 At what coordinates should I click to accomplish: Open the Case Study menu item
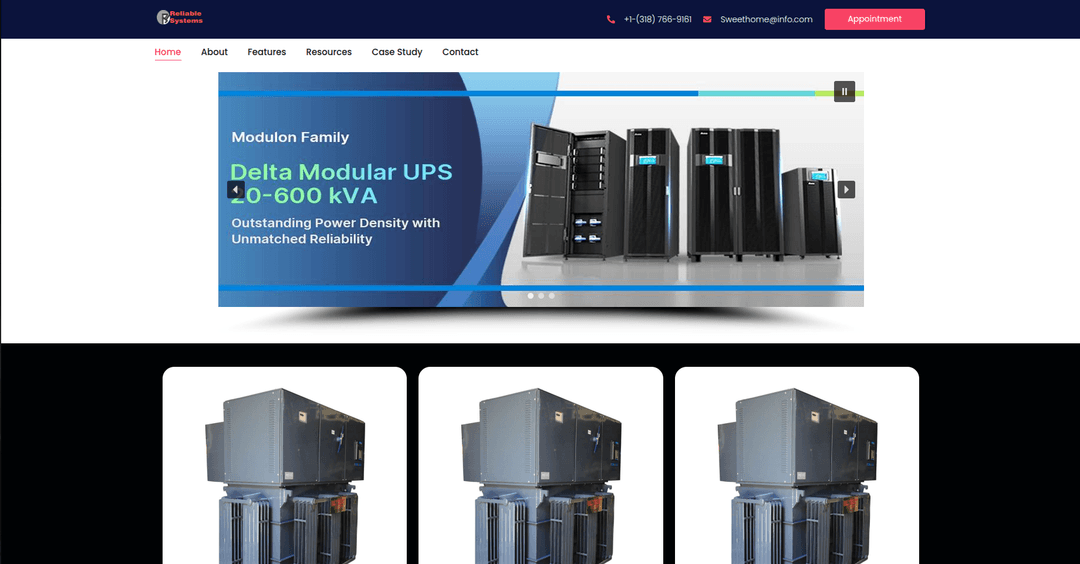(x=397, y=52)
